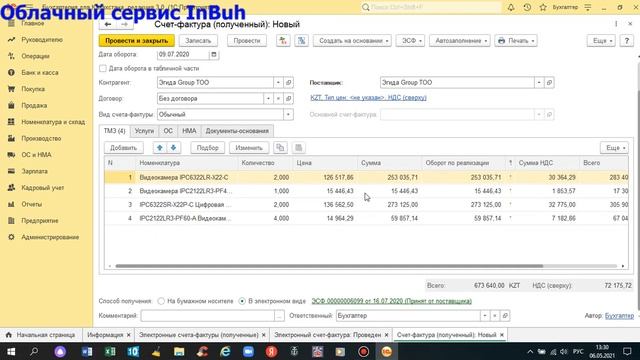The width and height of the screenshot is (640, 360).
Task: Click the top search field
Action: coord(431,7)
